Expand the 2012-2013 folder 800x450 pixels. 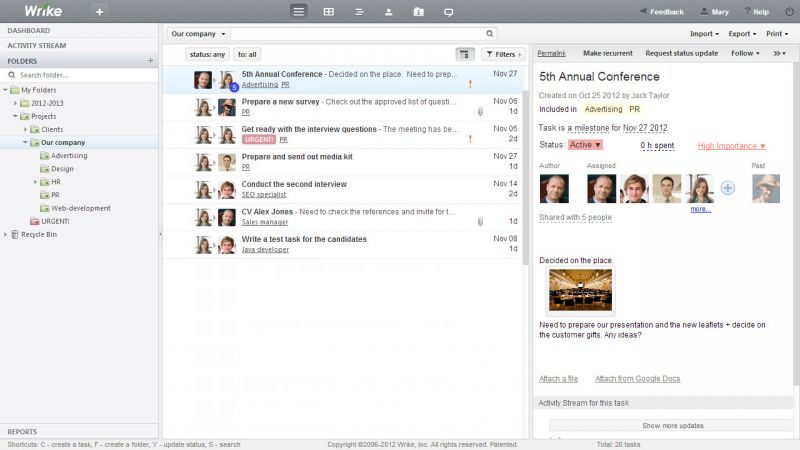point(15,103)
